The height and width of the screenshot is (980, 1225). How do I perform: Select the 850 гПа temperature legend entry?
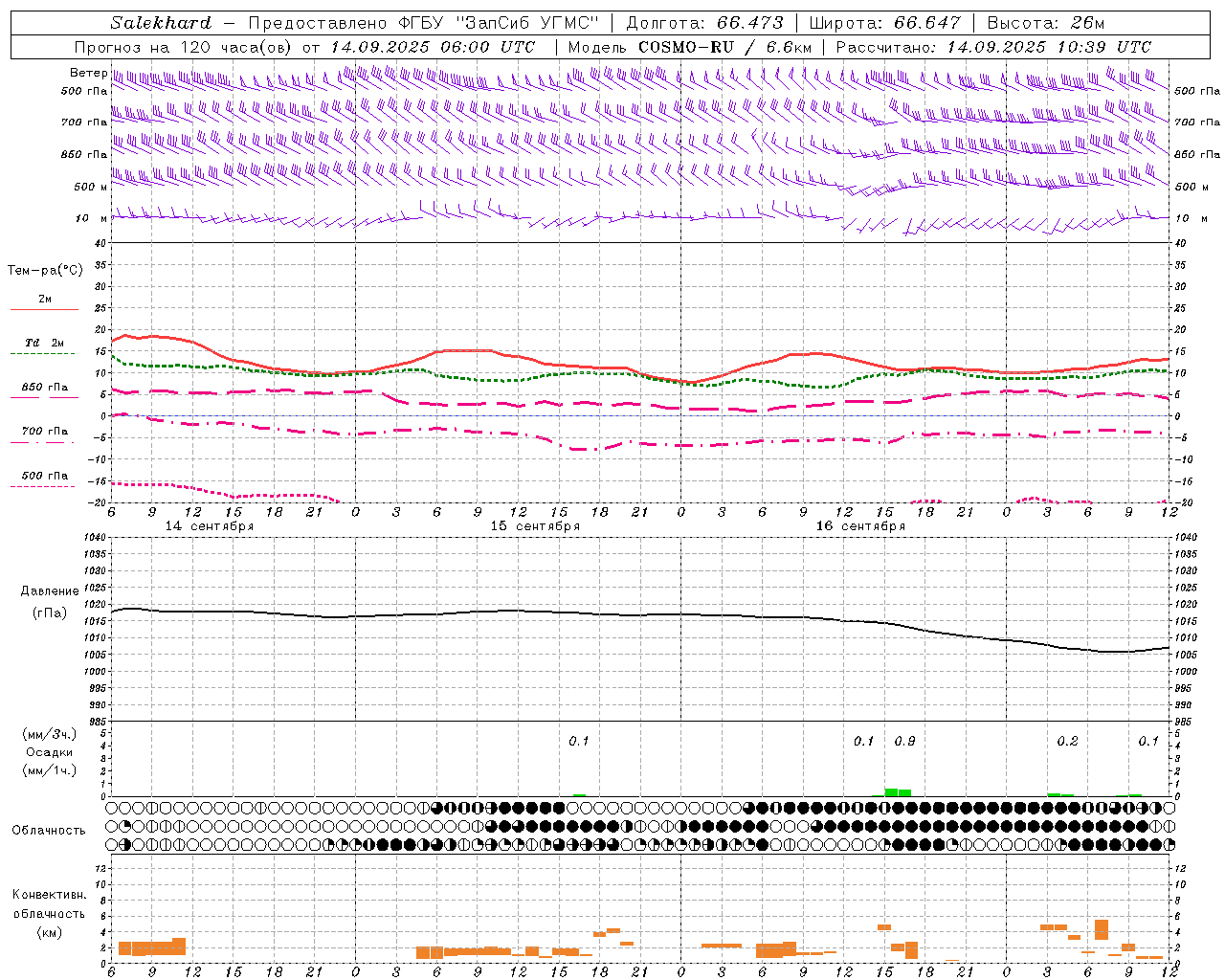(x=44, y=388)
